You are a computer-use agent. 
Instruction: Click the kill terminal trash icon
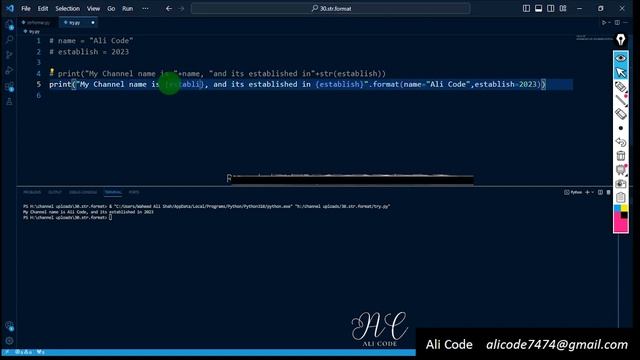(x=609, y=192)
